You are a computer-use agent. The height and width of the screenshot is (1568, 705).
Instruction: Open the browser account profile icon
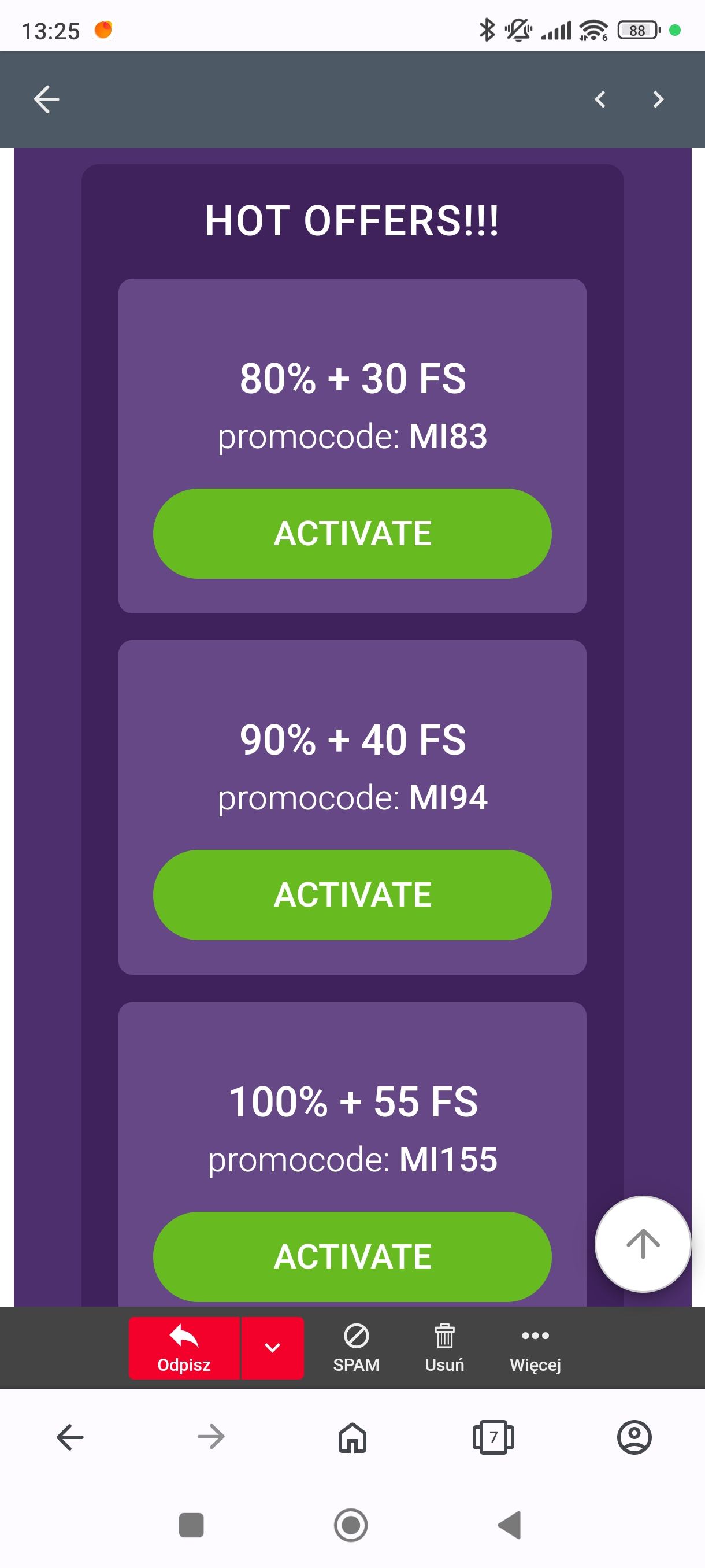[x=634, y=1438]
